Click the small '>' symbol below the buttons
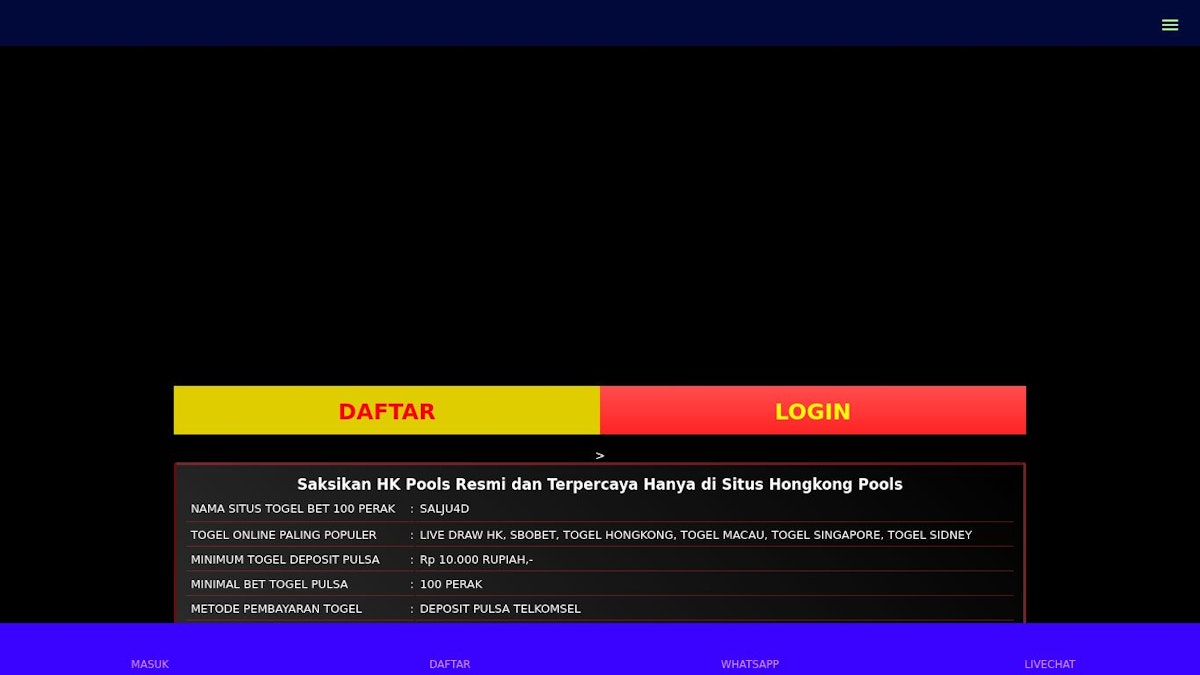The height and width of the screenshot is (675, 1200). (600, 456)
